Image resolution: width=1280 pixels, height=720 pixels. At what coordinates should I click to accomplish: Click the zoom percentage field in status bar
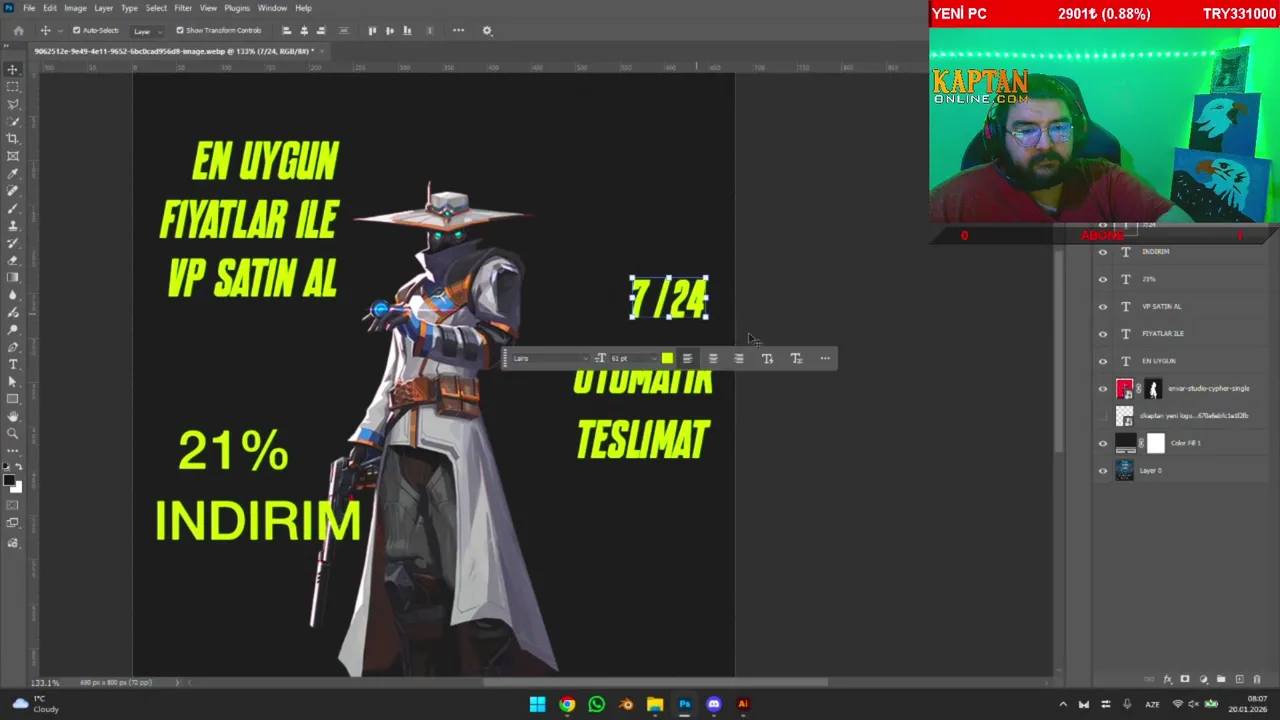44,683
